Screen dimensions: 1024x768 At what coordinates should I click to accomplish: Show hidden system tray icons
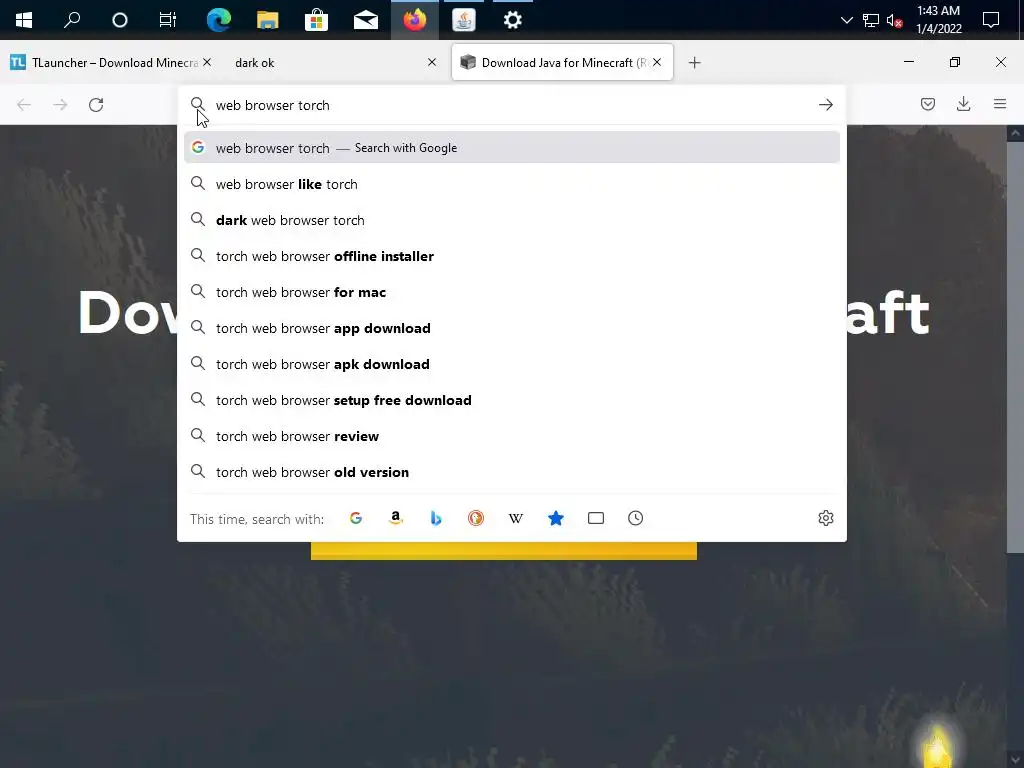pos(846,20)
